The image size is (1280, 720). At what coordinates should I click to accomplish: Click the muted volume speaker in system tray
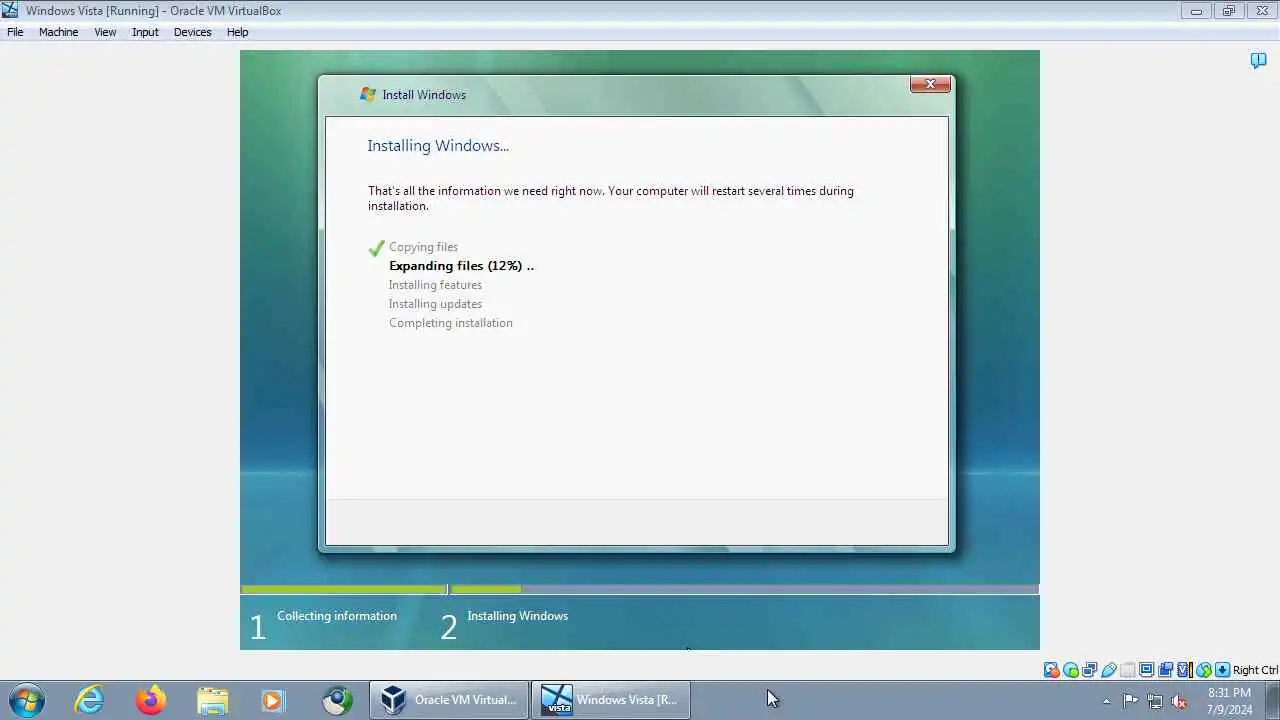(1180, 701)
